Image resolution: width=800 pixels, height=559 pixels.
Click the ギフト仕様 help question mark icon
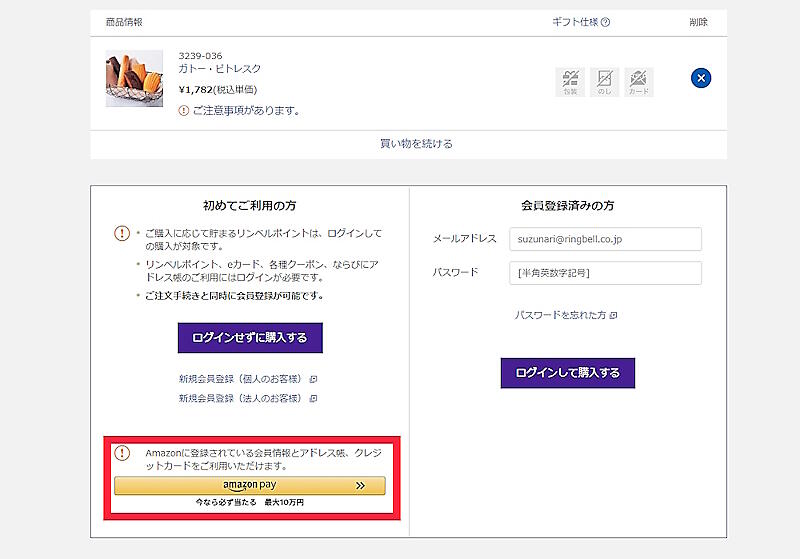pyautogui.click(x=606, y=22)
